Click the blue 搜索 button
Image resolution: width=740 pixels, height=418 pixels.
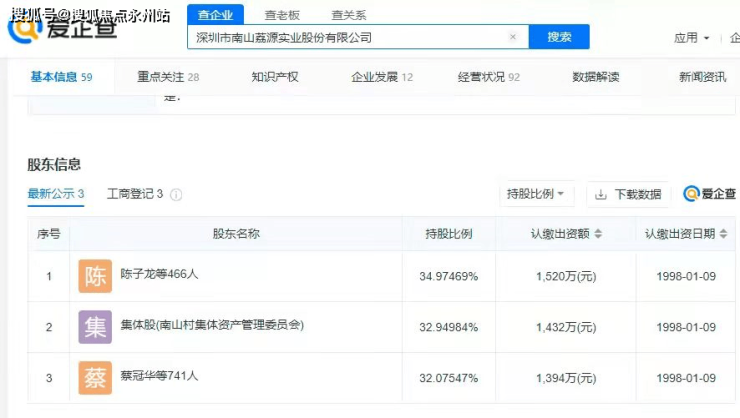[x=559, y=37]
